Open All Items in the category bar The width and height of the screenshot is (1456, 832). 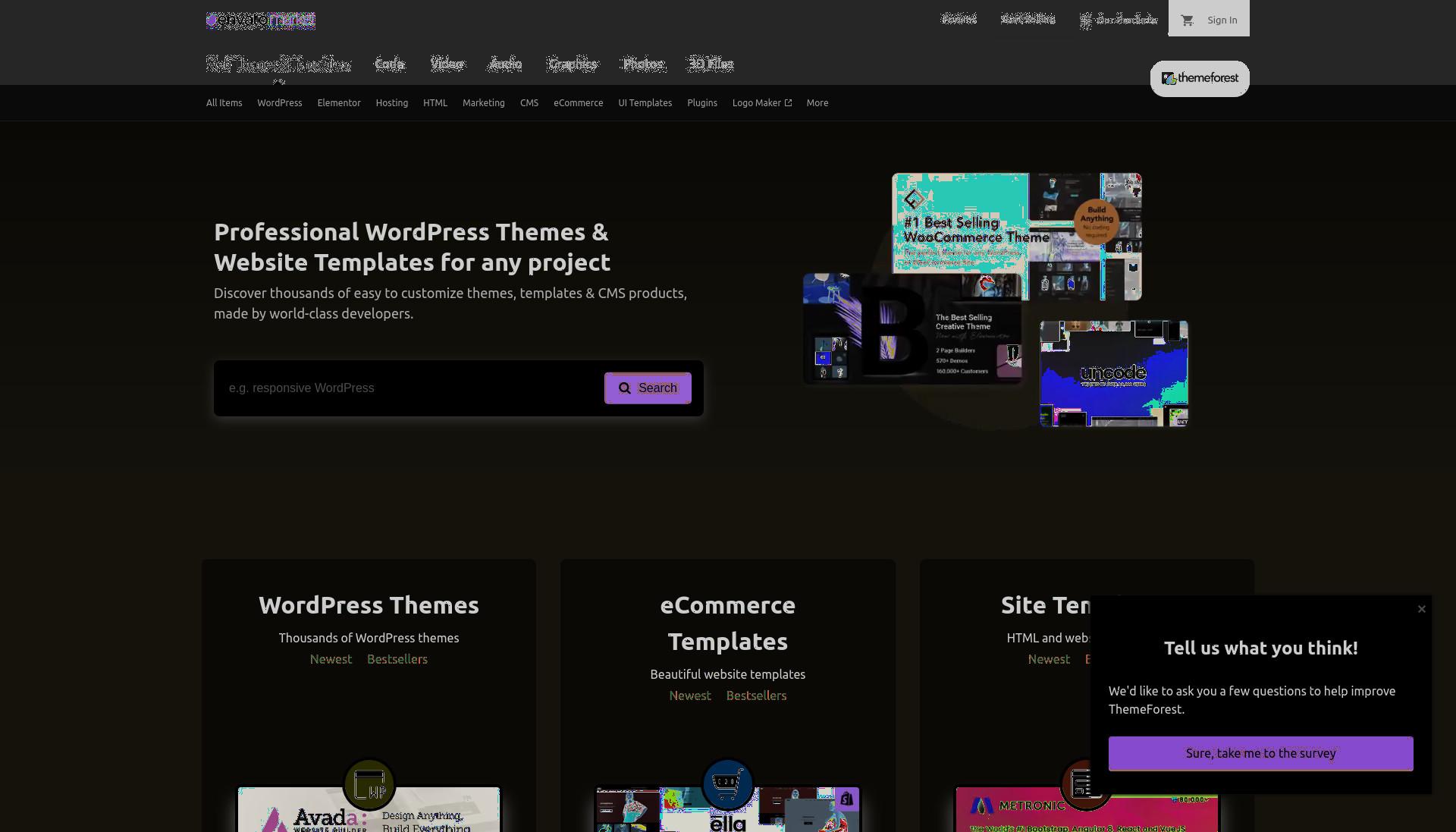point(224,103)
